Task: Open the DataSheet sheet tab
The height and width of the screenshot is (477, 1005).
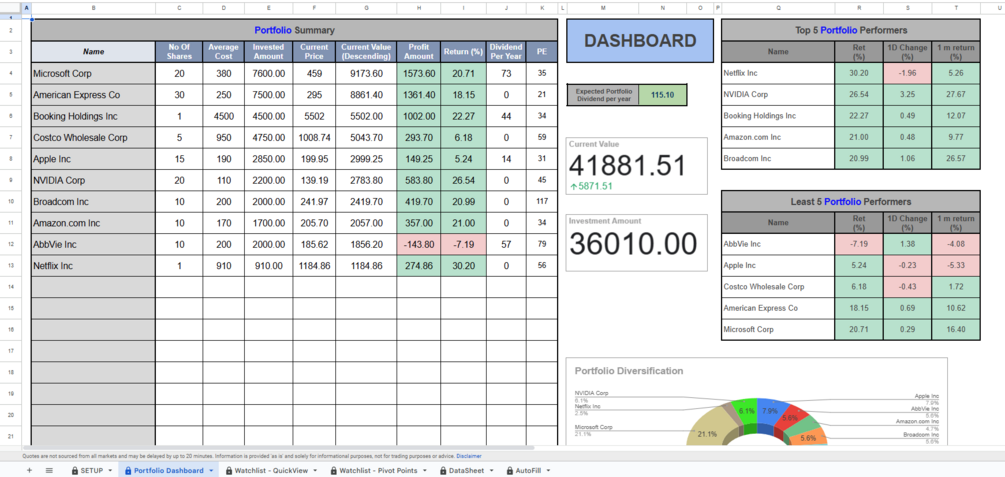Action: tap(467, 471)
